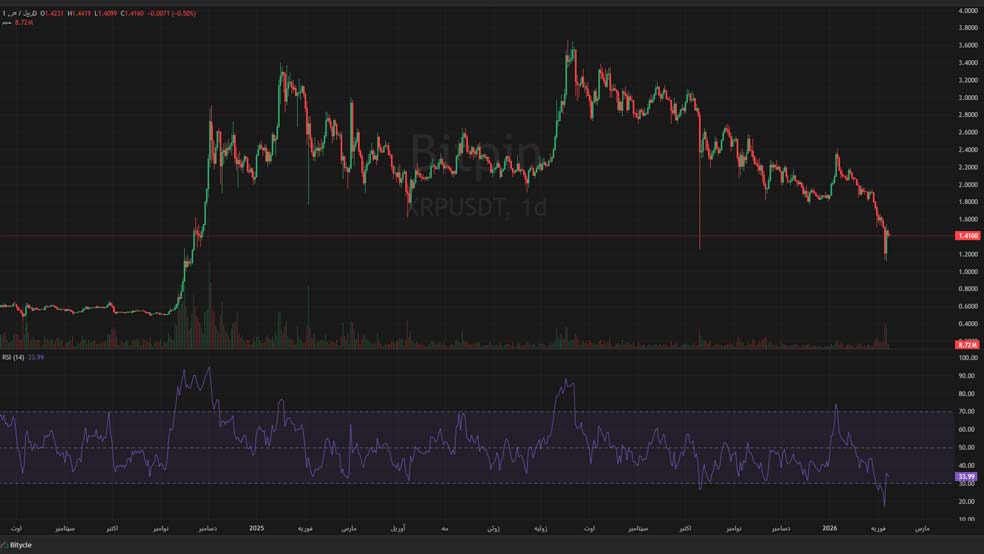Click the 100.00 level on the RSI axis
Viewport: 984px width, 554px height.
[967, 357]
